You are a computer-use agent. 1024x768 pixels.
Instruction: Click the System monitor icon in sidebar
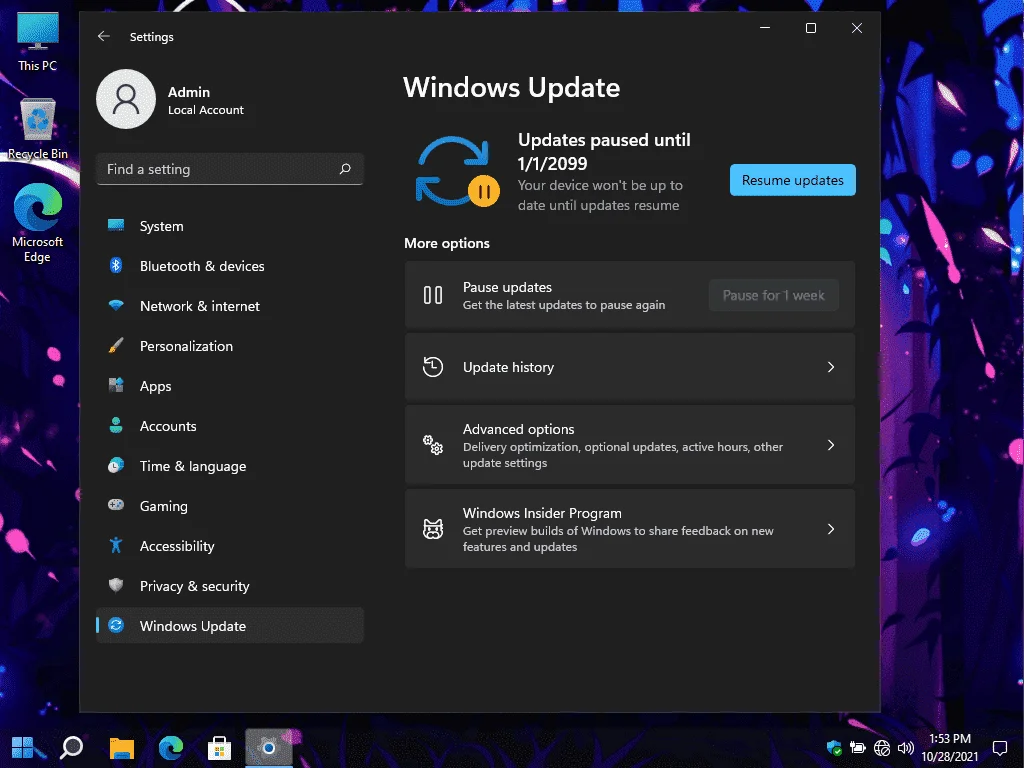point(116,225)
